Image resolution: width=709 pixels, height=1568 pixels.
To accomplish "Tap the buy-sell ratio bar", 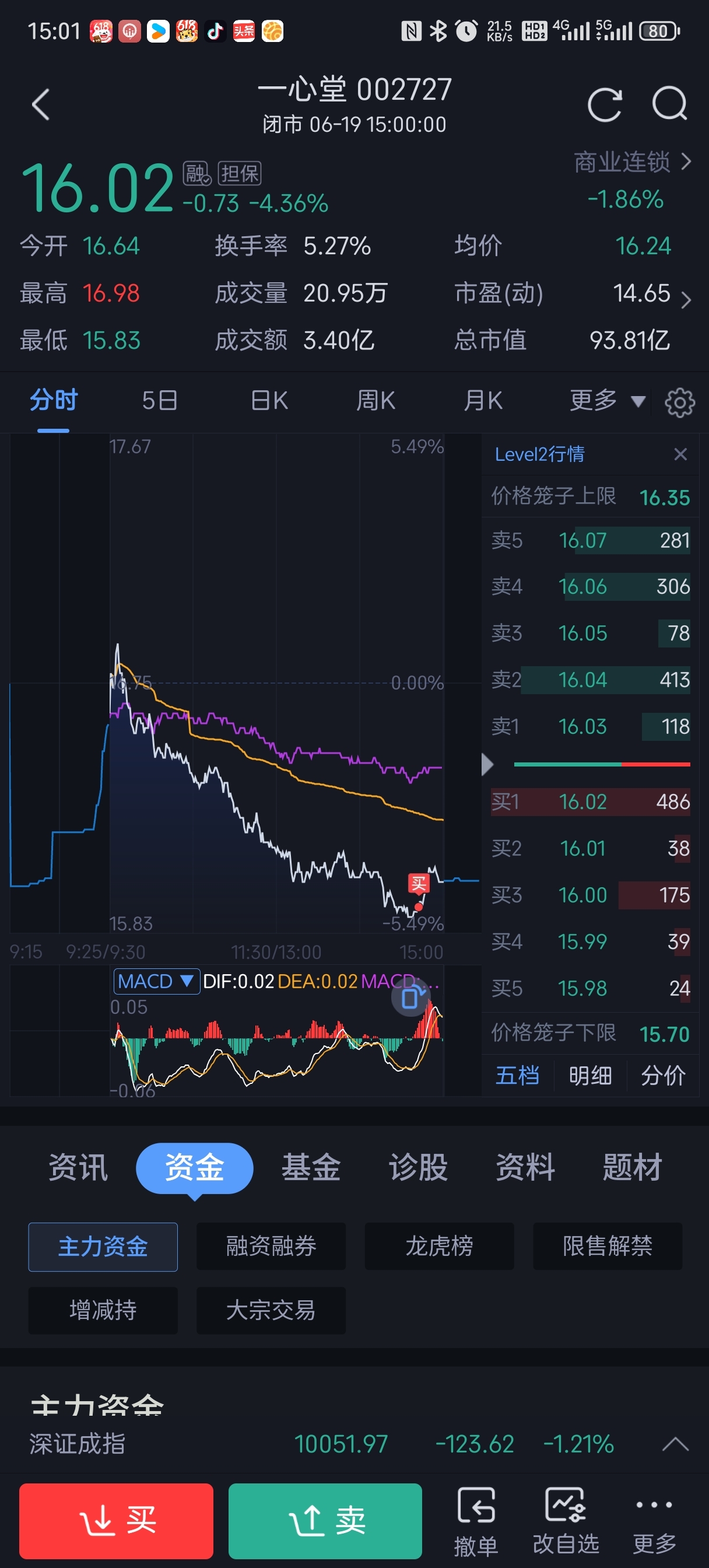I will (602, 764).
